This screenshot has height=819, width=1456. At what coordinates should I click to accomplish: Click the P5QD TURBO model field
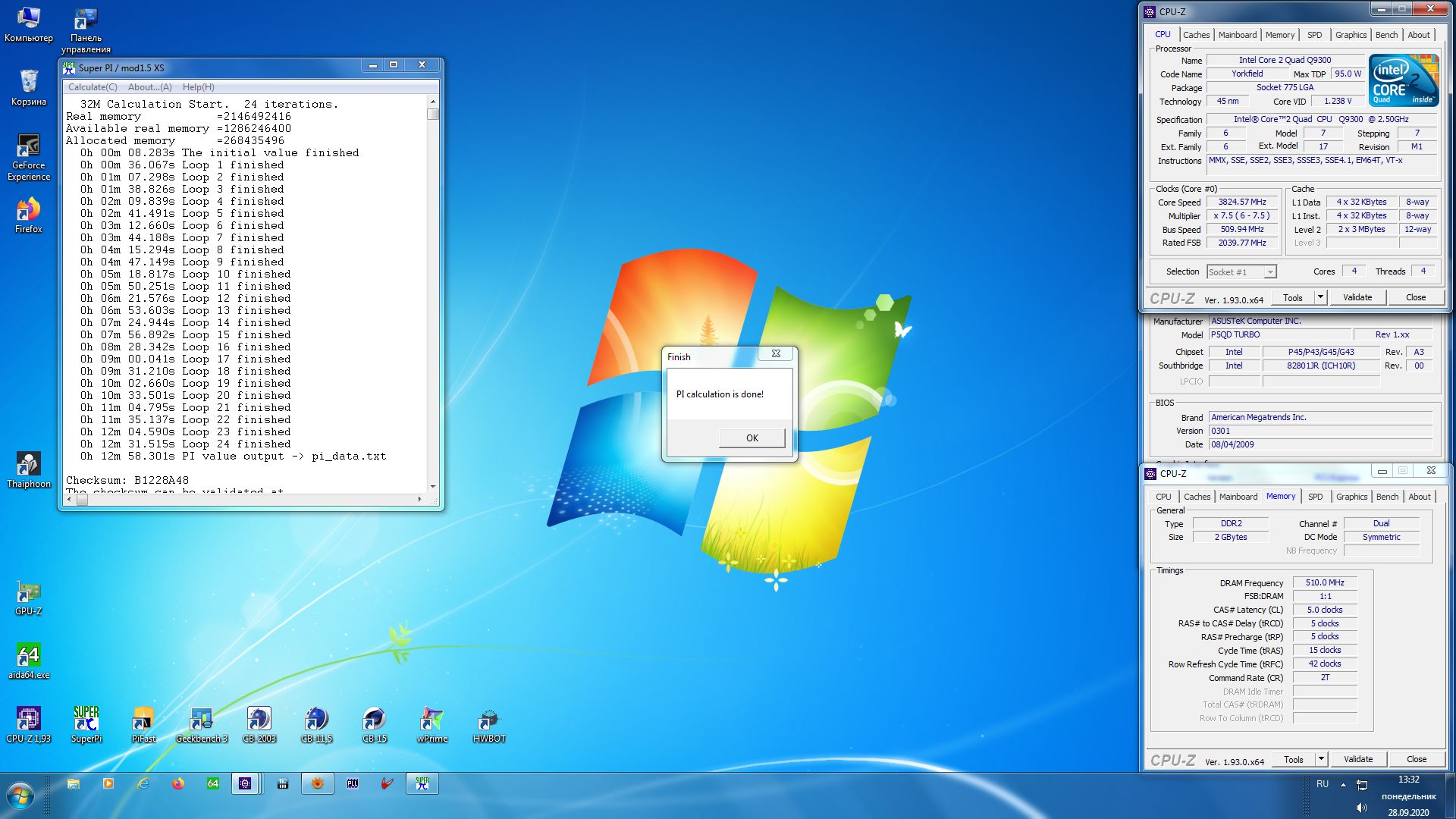[1280, 334]
